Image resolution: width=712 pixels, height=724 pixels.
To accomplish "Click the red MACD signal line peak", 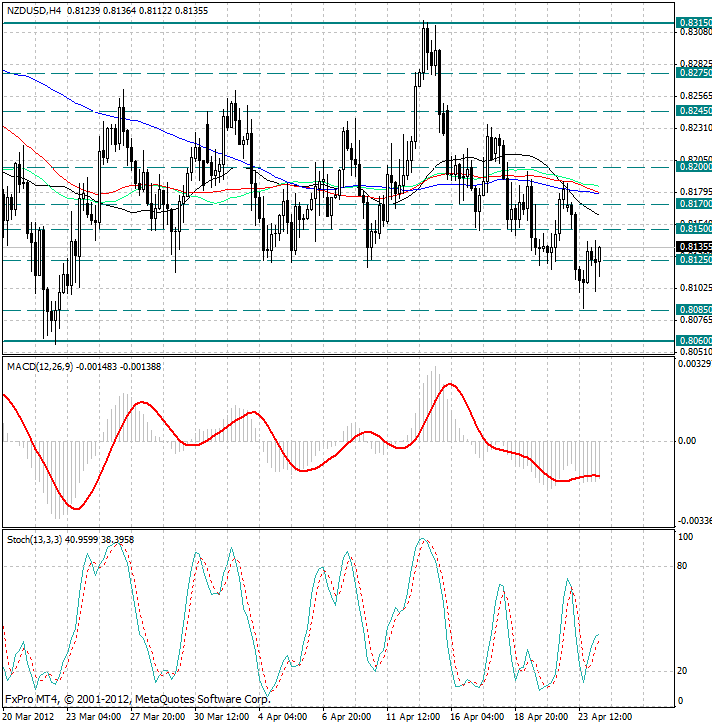I will tap(451, 384).
